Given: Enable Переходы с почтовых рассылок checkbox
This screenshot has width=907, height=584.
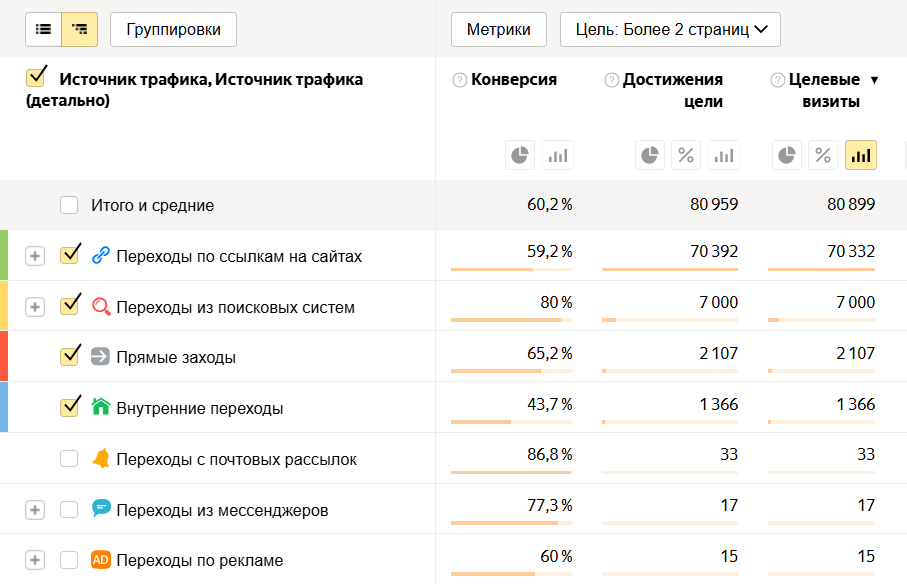Looking at the screenshot, I should click(x=69, y=459).
